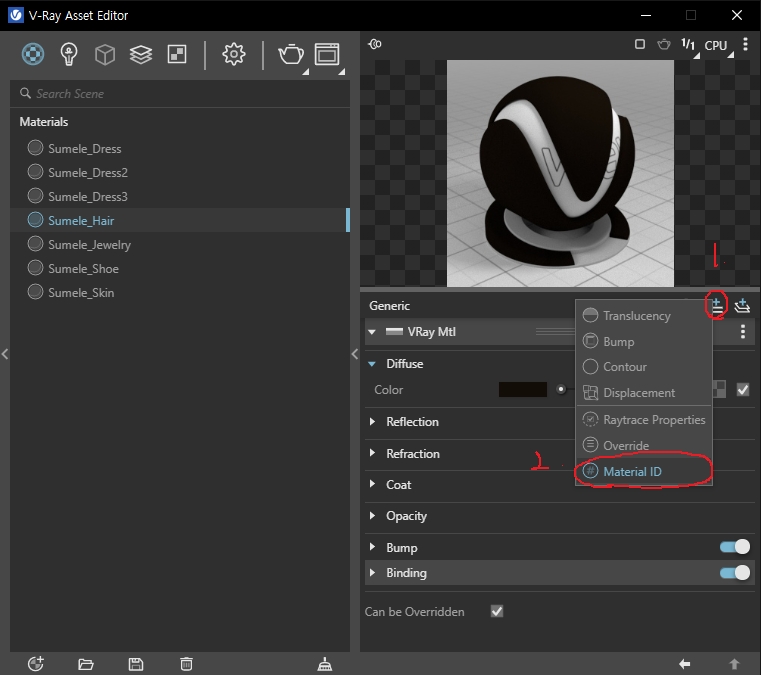Delete selected asset with trash icon

tap(186, 664)
